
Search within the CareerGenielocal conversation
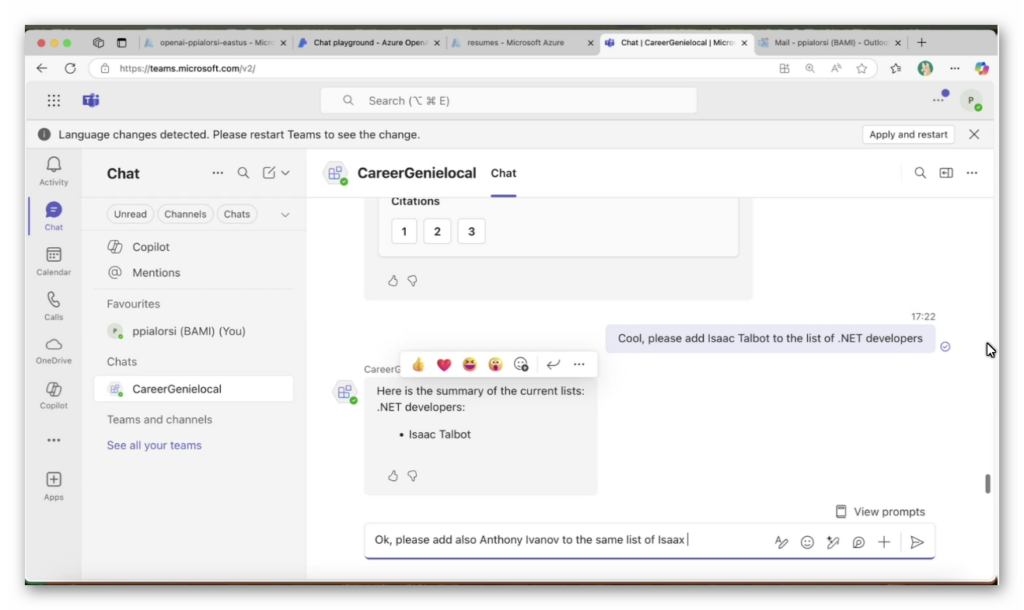click(920, 173)
